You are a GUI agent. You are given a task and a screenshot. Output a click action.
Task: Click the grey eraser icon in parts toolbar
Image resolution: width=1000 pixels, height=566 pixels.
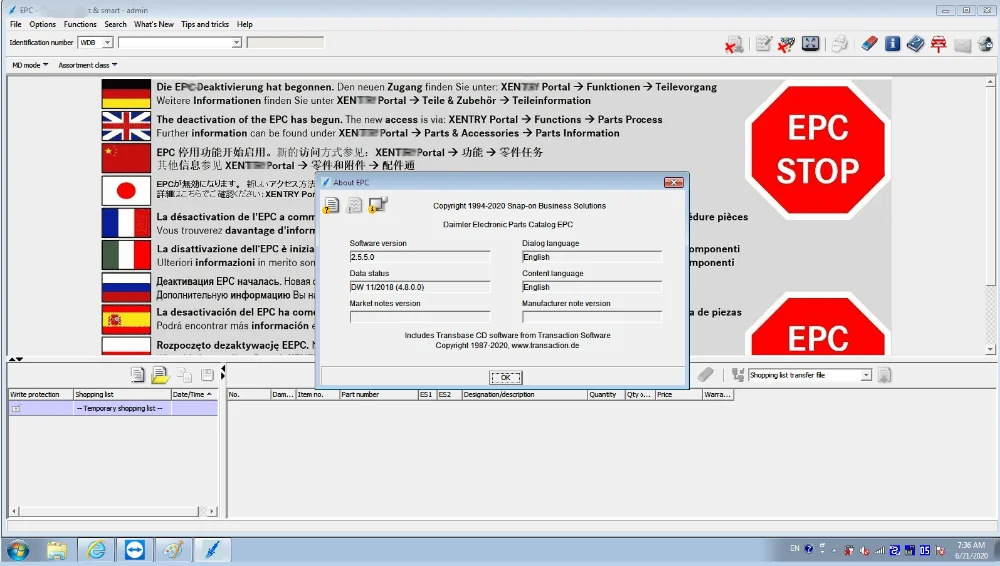tap(705, 375)
